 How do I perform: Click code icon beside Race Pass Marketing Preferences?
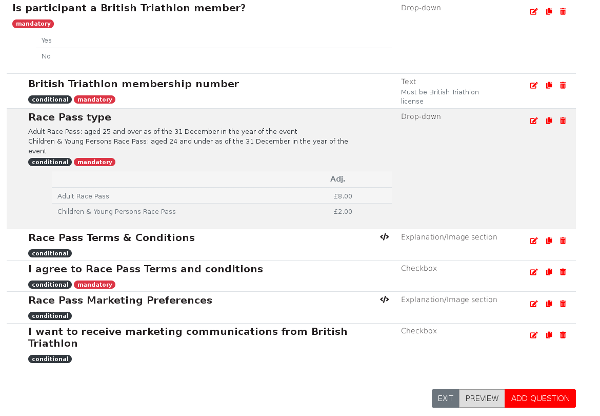[384, 300]
